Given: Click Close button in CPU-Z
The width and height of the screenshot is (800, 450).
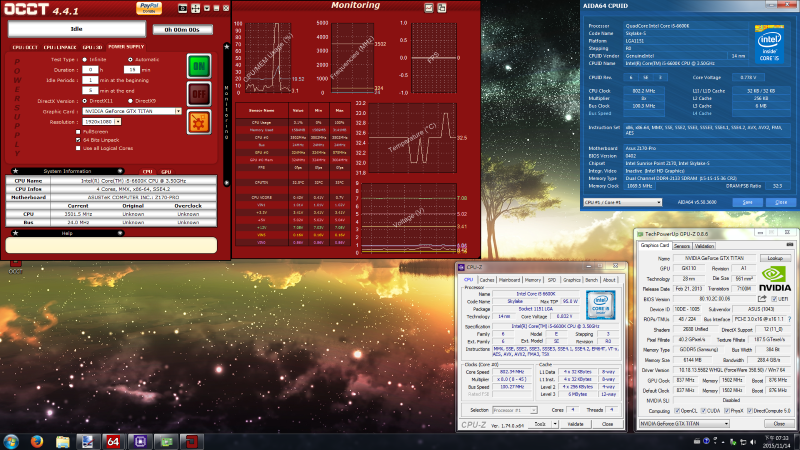Looking at the screenshot, I should click(607, 424).
